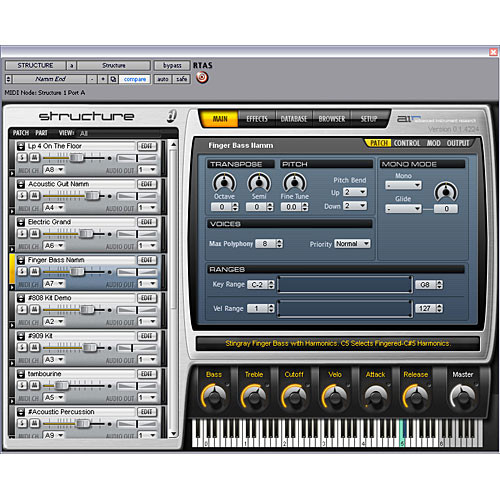Click Edit button for Acoustic Guit Namm

147,184
